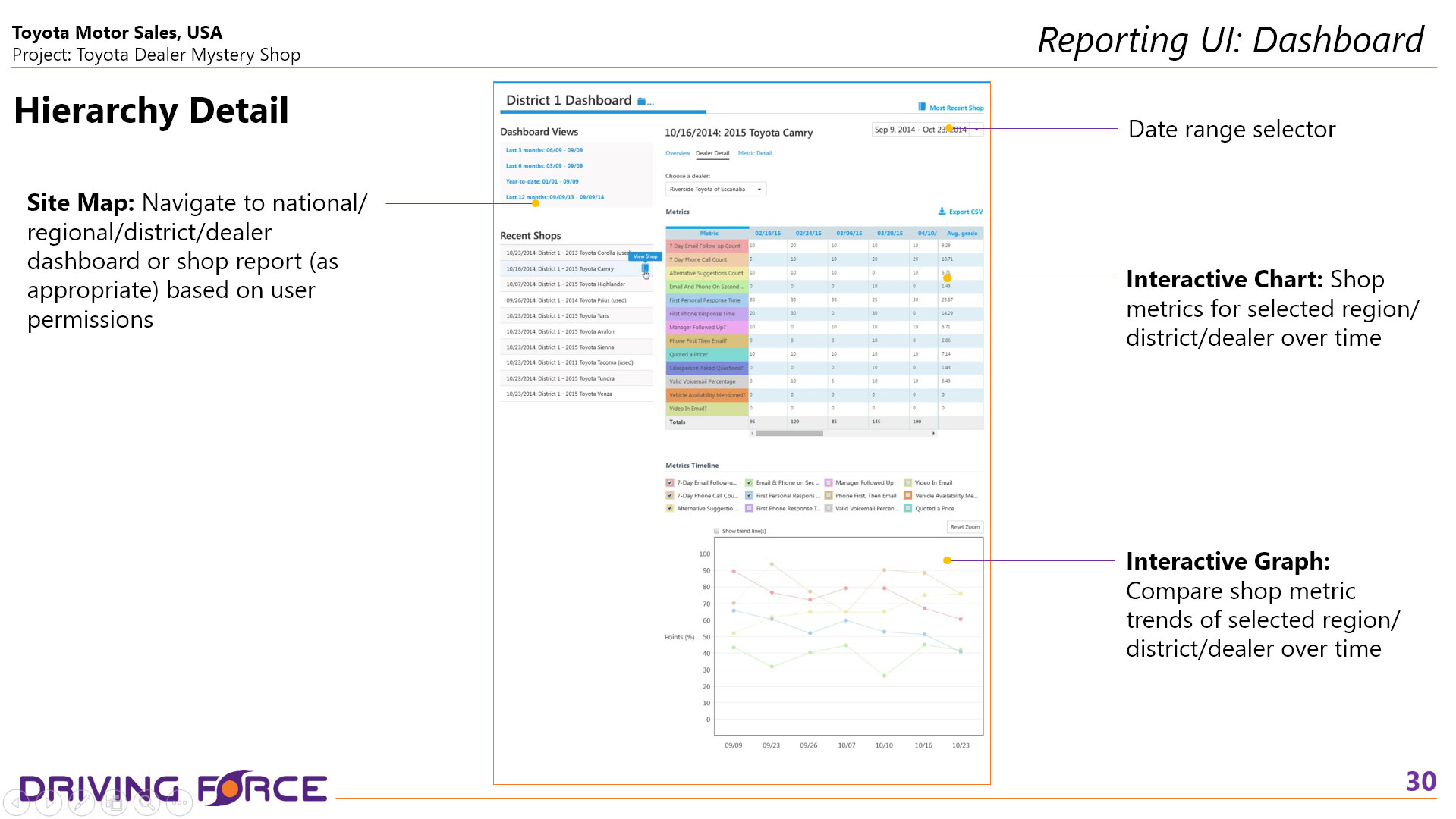Select Last 12 months dashboard view

(555, 197)
